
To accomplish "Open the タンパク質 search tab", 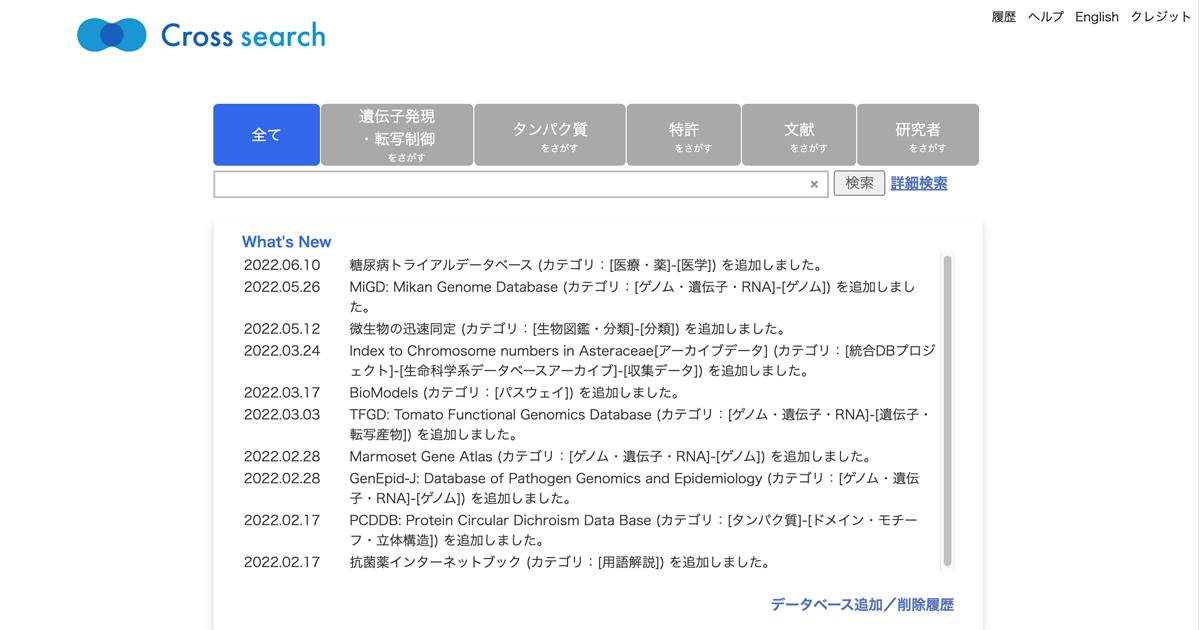I will click(x=549, y=135).
